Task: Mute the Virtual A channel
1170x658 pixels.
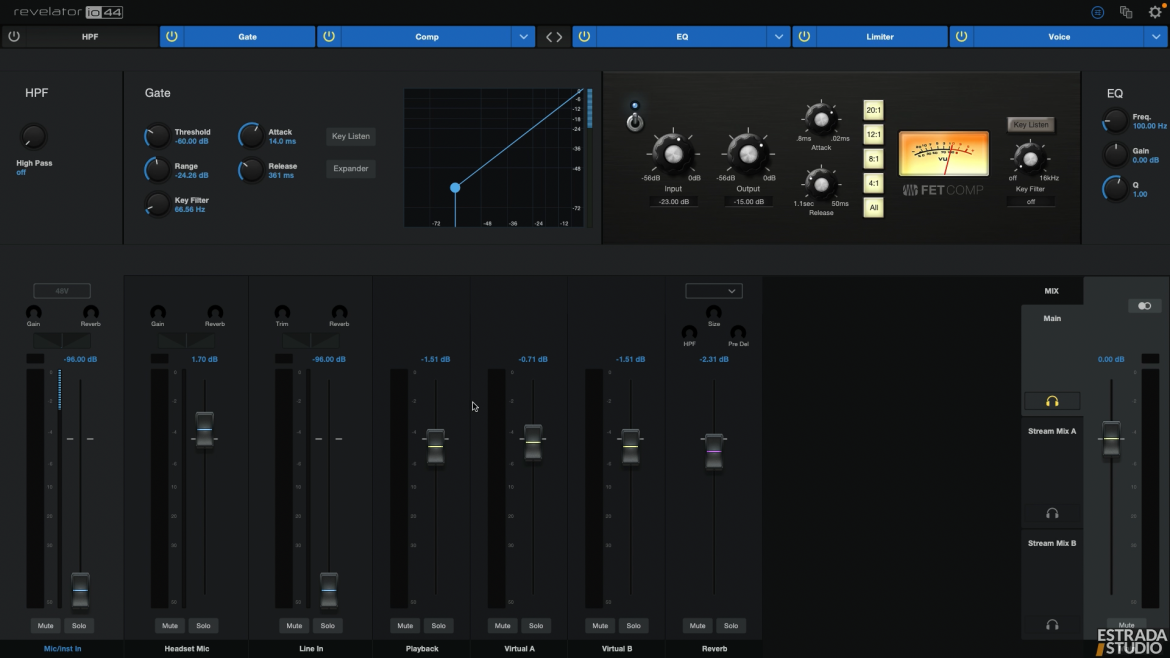Action: click(x=502, y=626)
